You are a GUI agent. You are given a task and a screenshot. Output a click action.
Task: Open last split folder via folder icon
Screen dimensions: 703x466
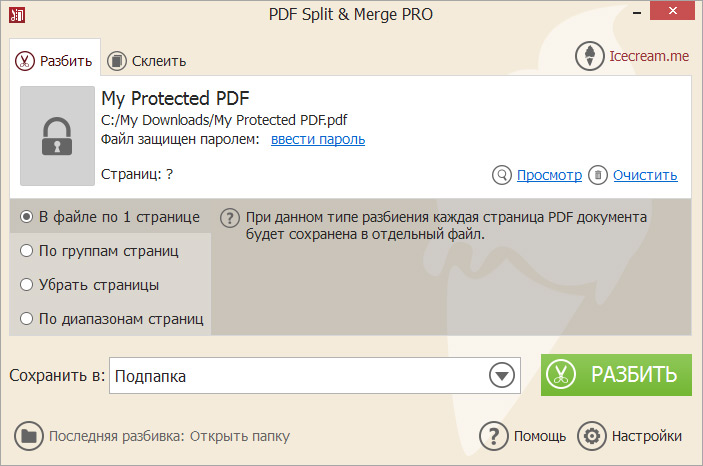coord(29,436)
